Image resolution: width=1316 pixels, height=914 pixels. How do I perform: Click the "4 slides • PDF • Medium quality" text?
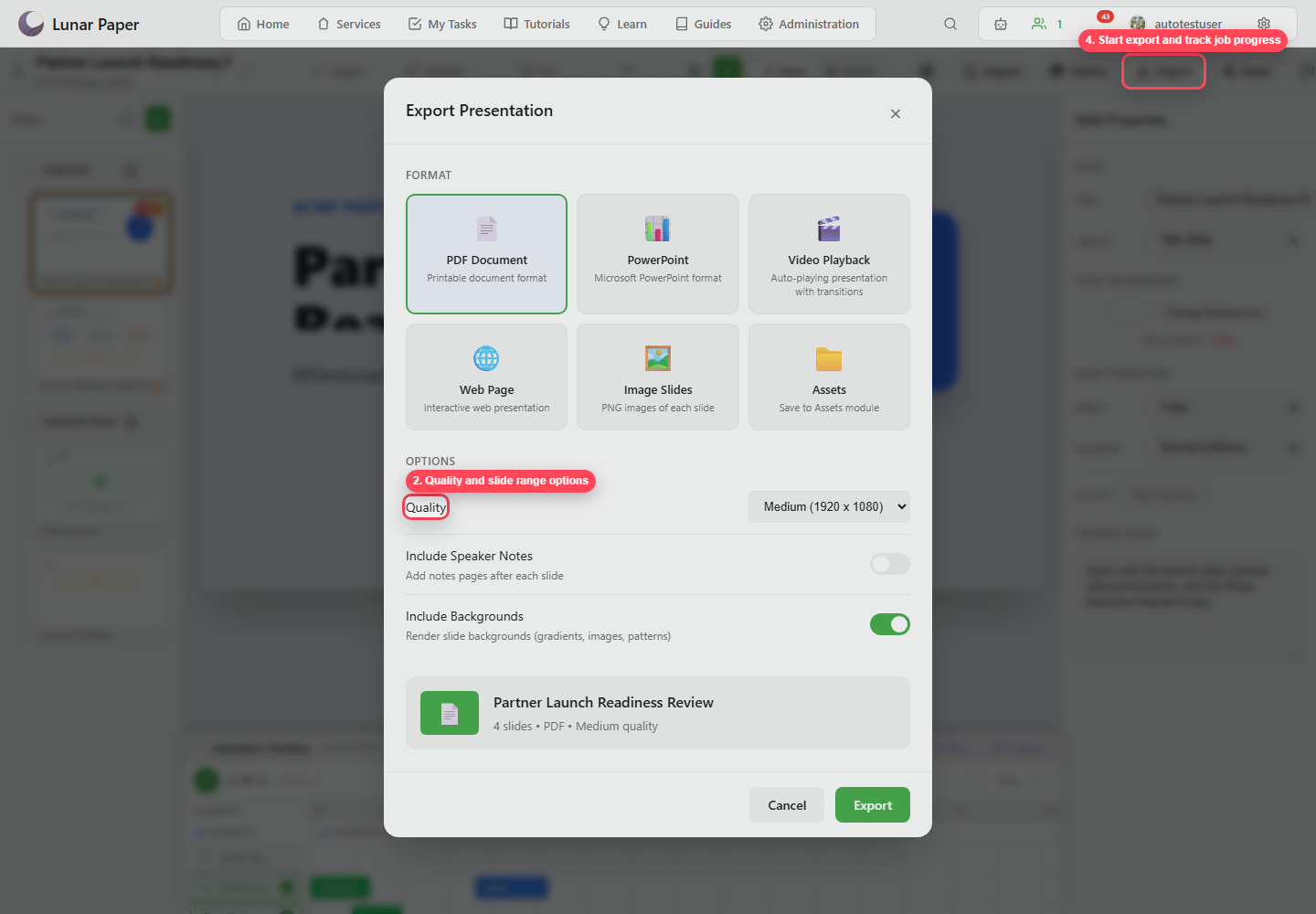(x=576, y=726)
